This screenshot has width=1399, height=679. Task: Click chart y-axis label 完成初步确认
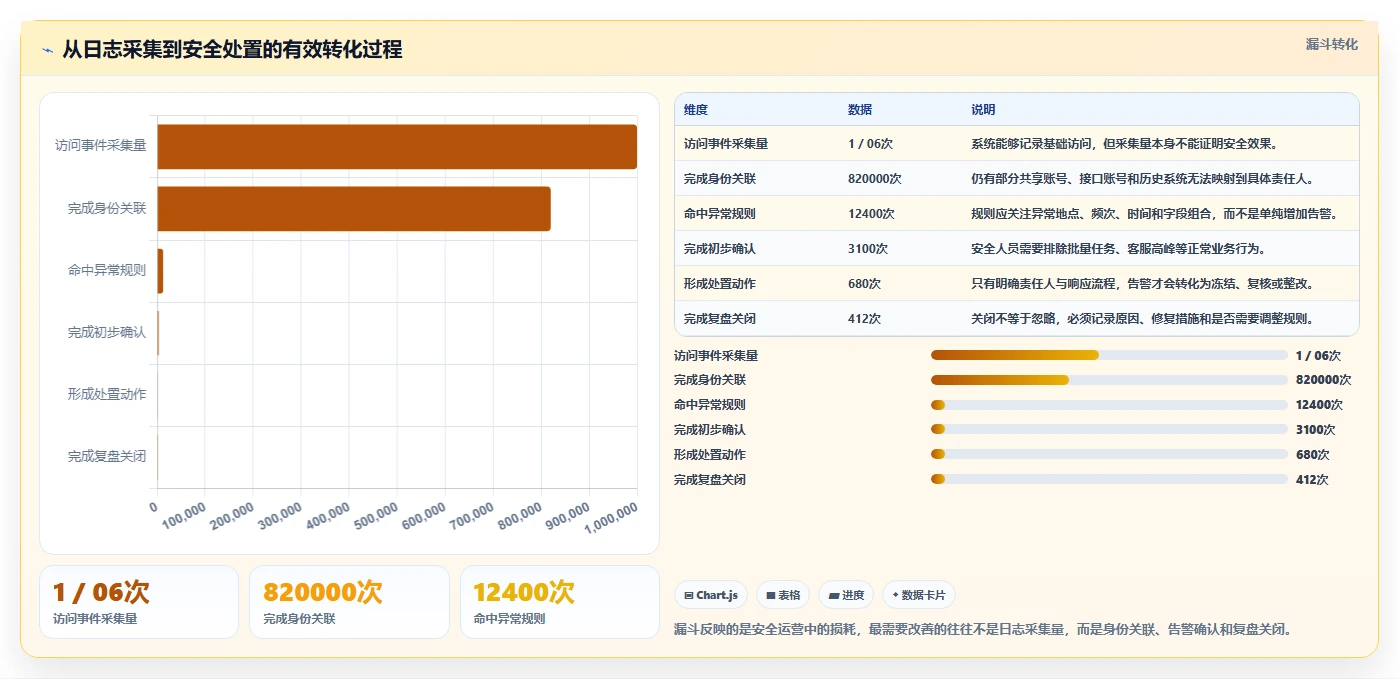point(107,332)
